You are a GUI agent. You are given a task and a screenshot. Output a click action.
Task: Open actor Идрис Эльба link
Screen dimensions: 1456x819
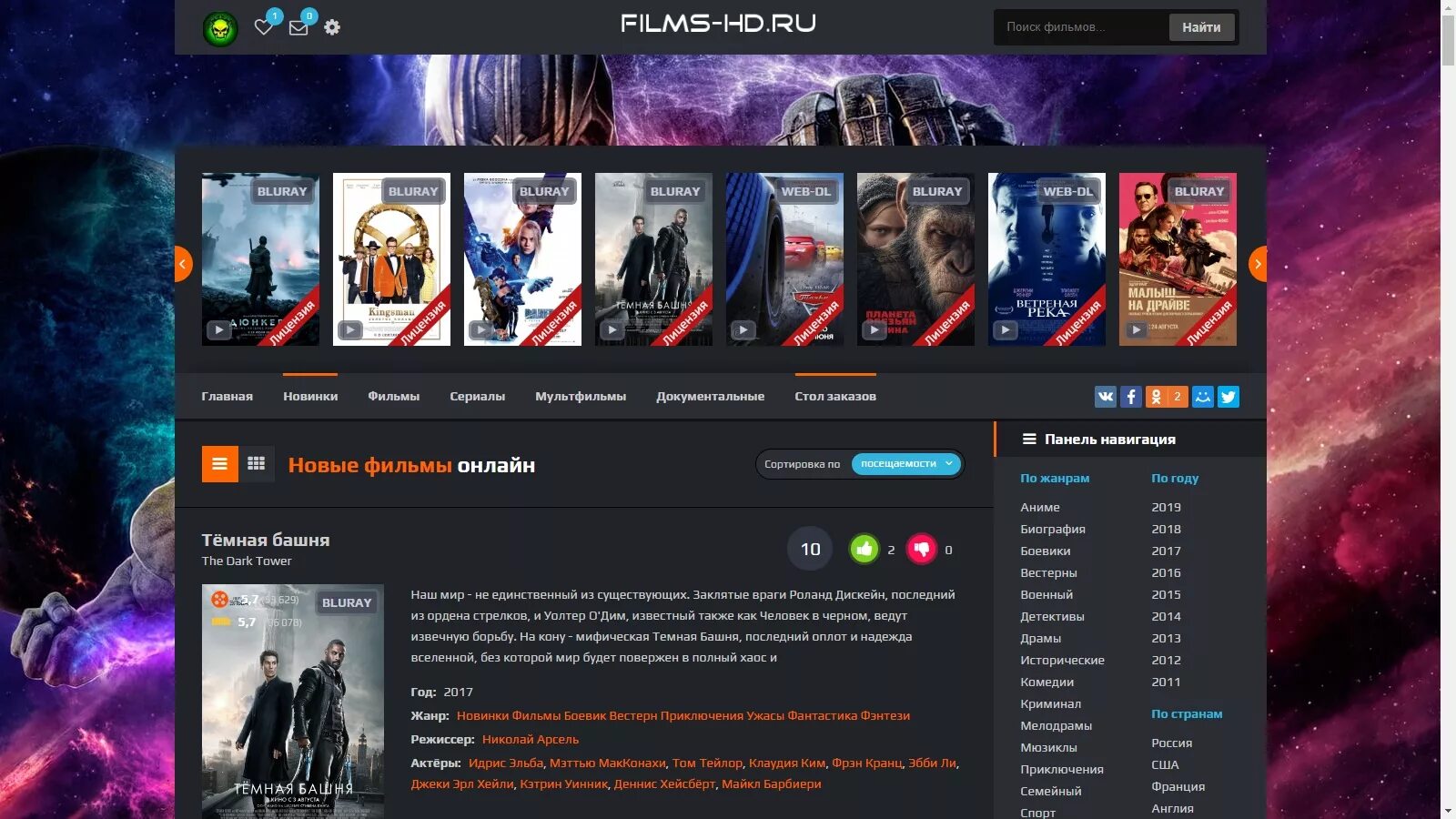[x=506, y=763]
